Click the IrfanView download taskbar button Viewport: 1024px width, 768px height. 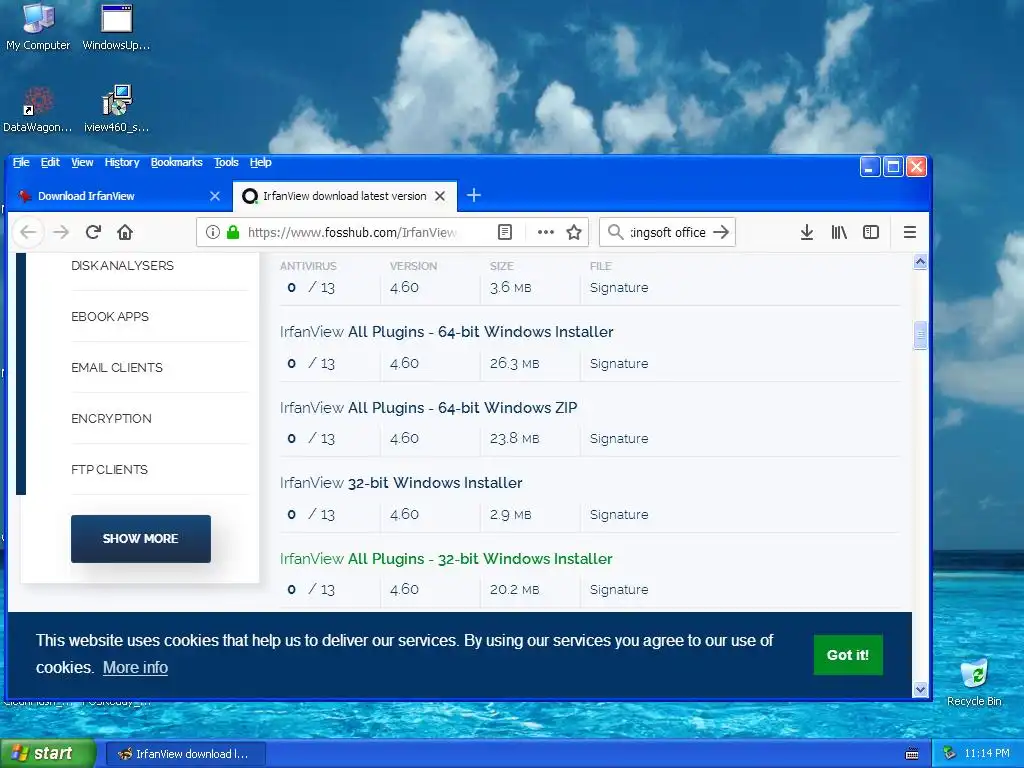point(185,754)
